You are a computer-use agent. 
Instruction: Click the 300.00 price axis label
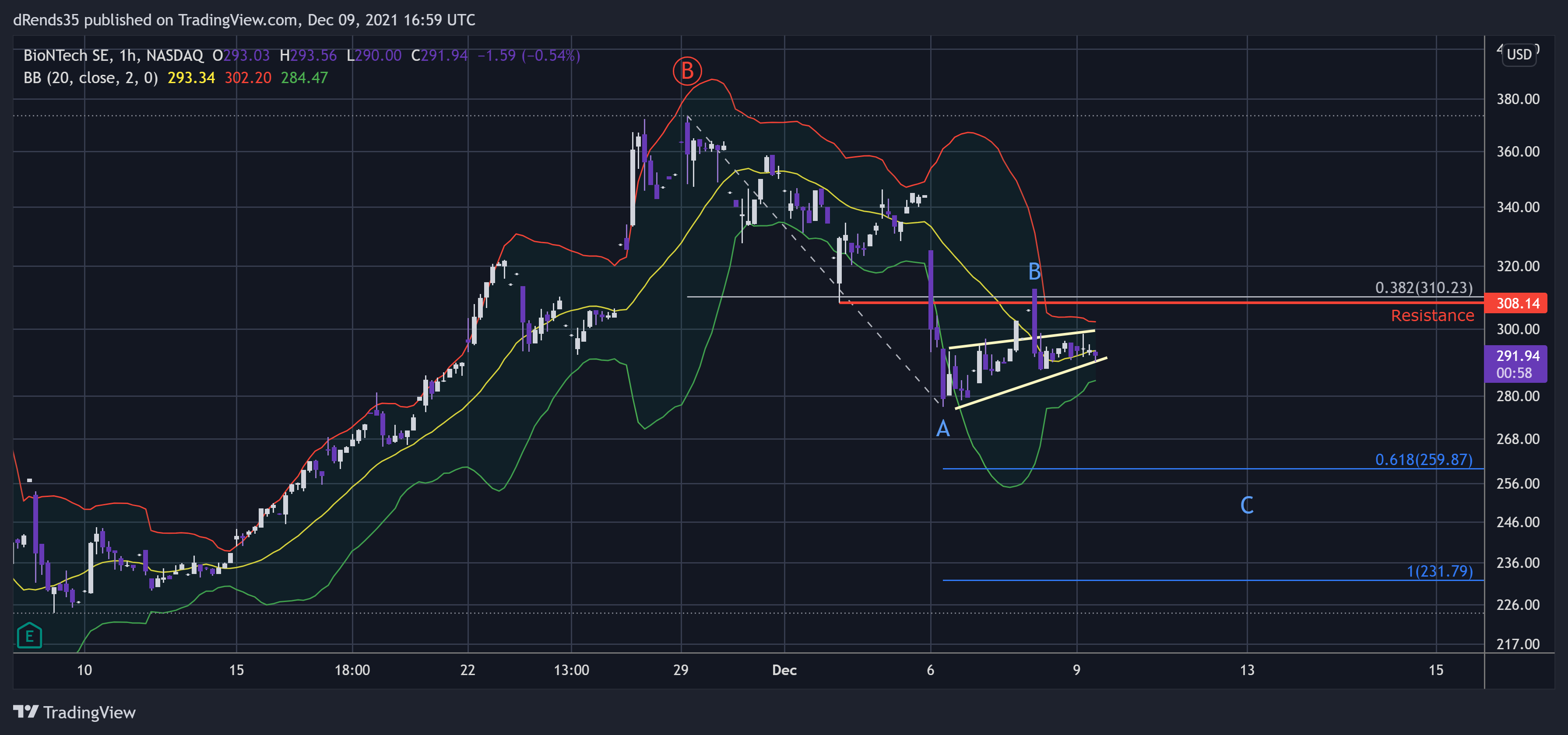(1518, 329)
